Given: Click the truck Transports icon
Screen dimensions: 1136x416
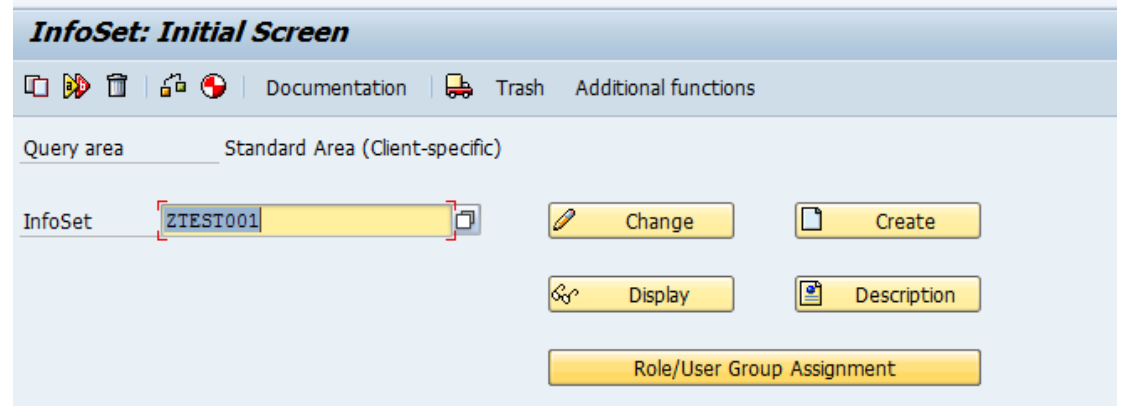Looking at the screenshot, I should tap(459, 87).
